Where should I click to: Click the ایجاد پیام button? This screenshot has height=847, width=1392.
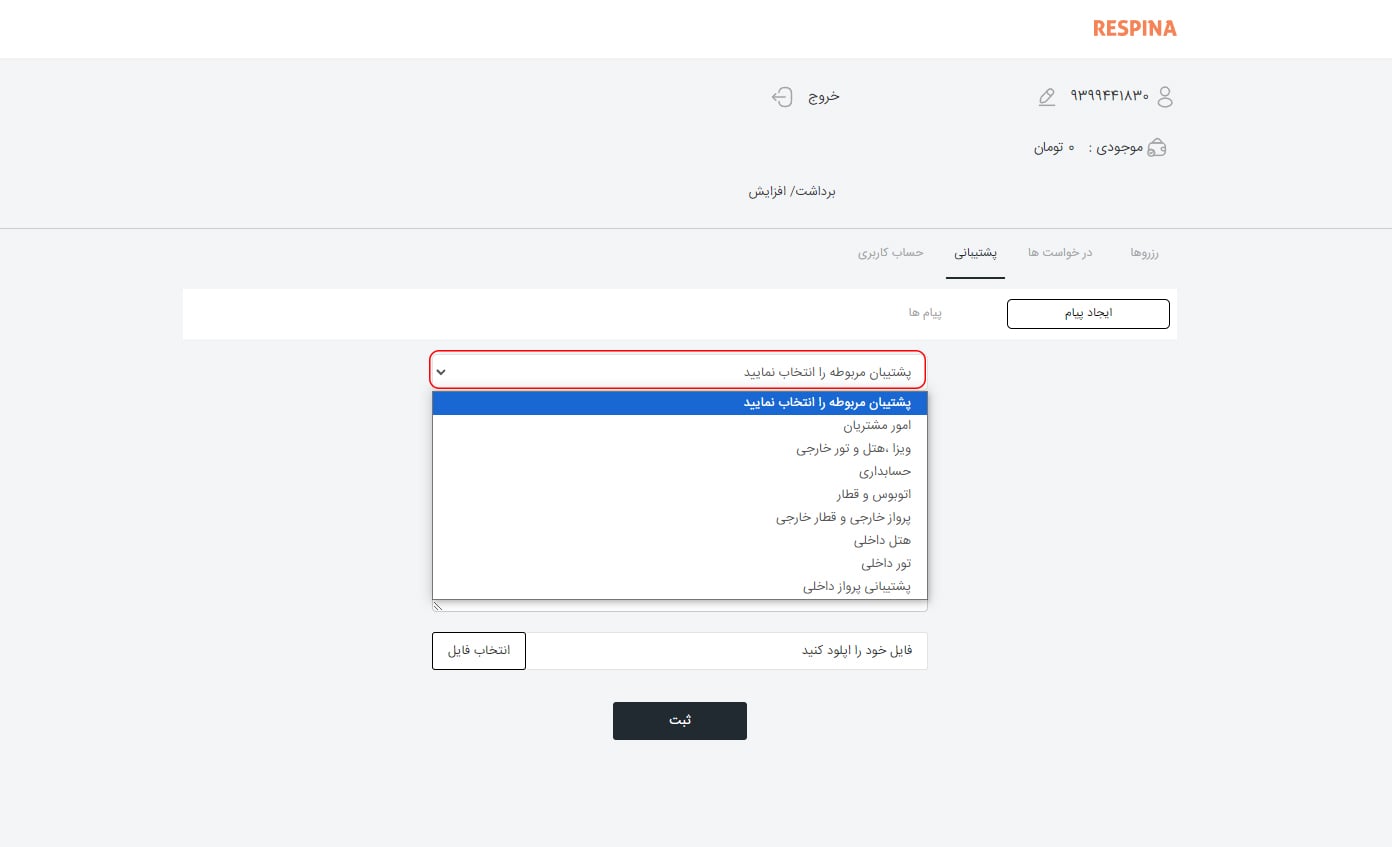(1088, 313)
